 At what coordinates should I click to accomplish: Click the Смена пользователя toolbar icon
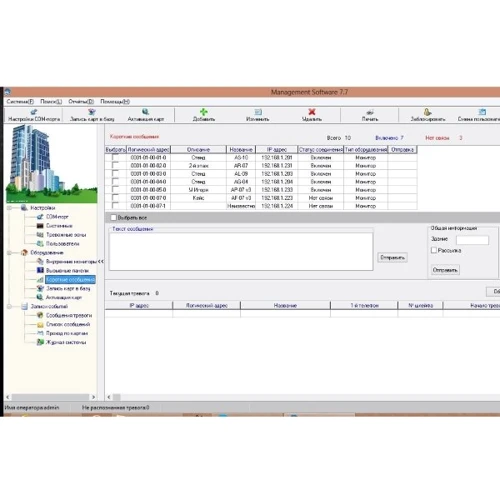482,112
